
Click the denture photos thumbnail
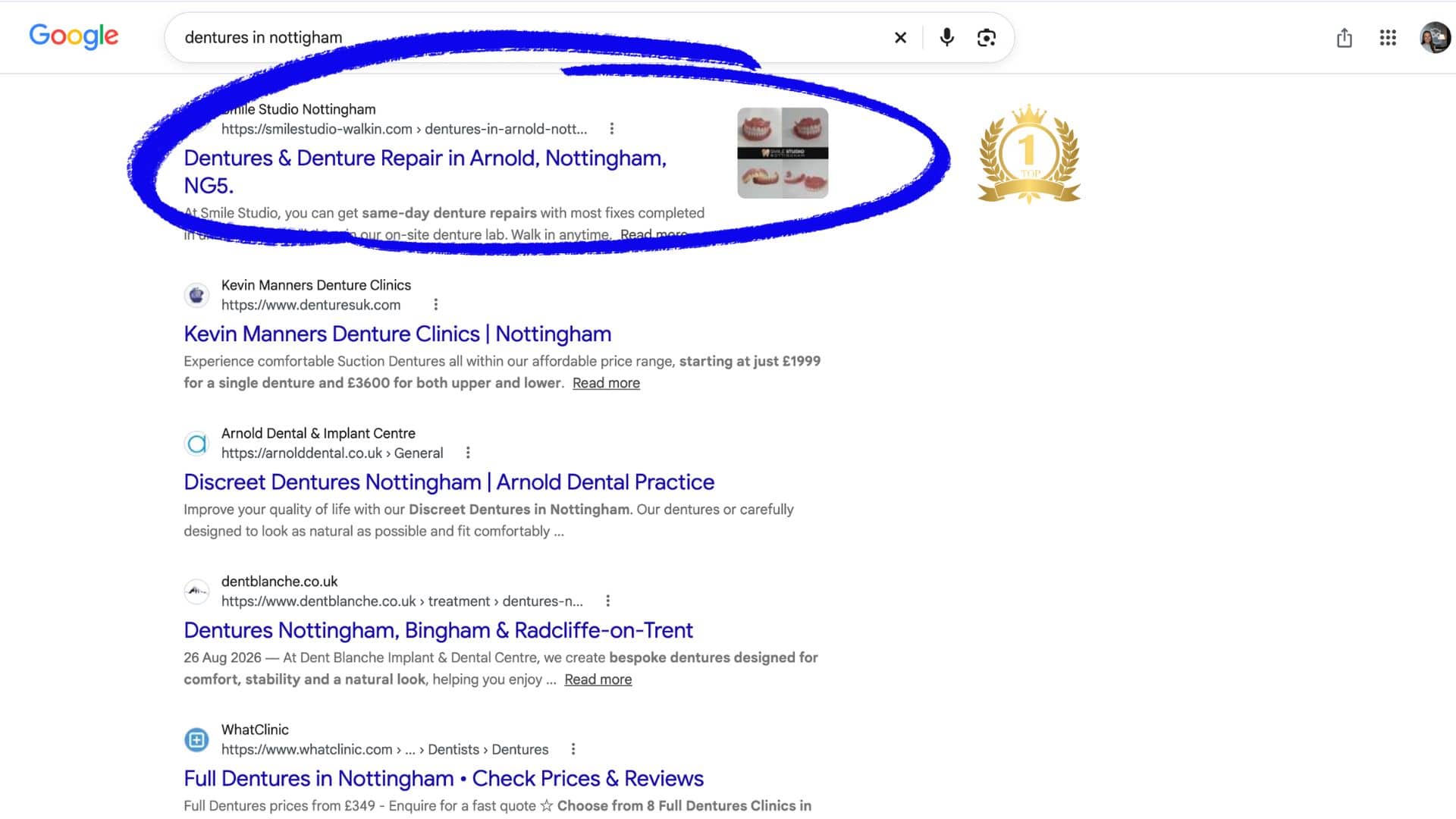click(x=783, y=153)
